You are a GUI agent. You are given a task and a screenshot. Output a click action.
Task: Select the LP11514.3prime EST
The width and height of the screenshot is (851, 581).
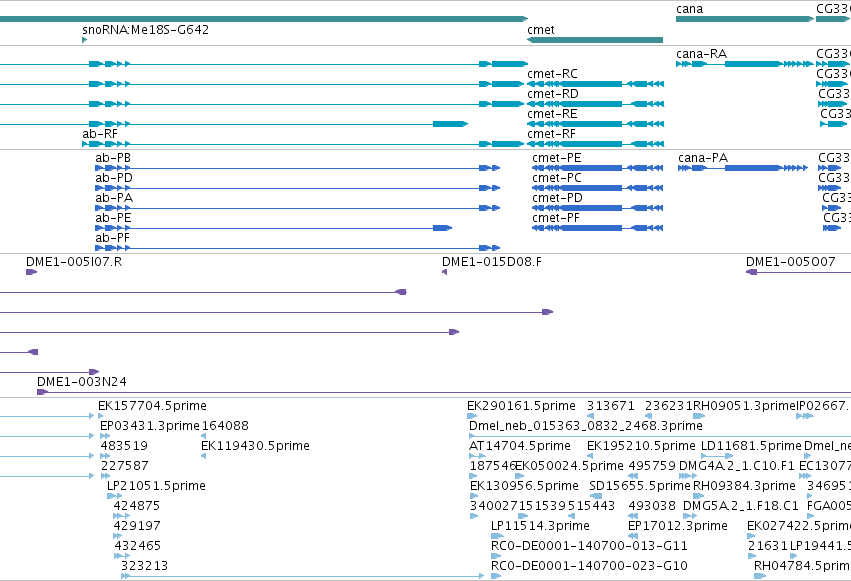(497, 537)
